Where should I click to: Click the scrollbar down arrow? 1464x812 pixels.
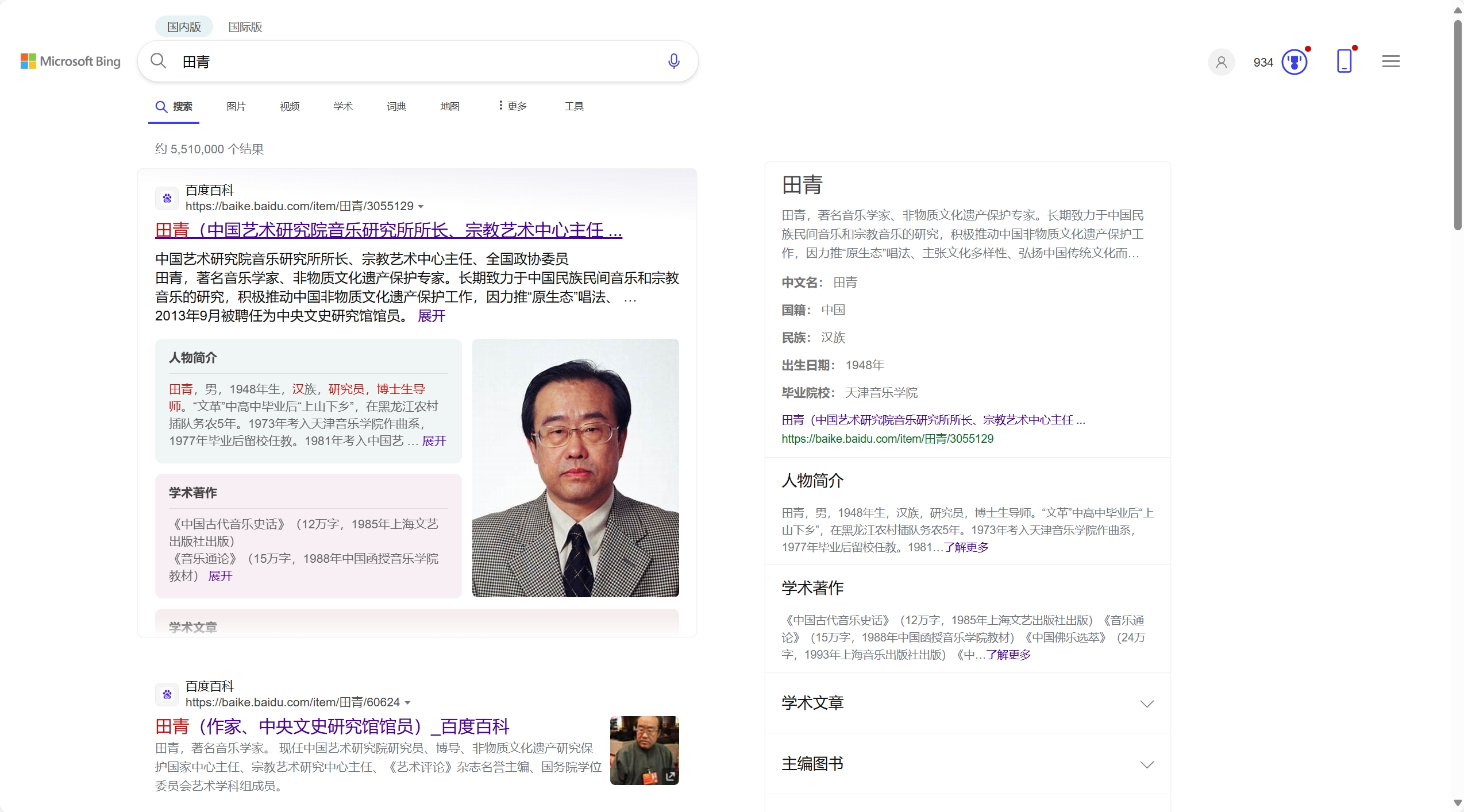pyautogui.click(x=1458, y=803)
